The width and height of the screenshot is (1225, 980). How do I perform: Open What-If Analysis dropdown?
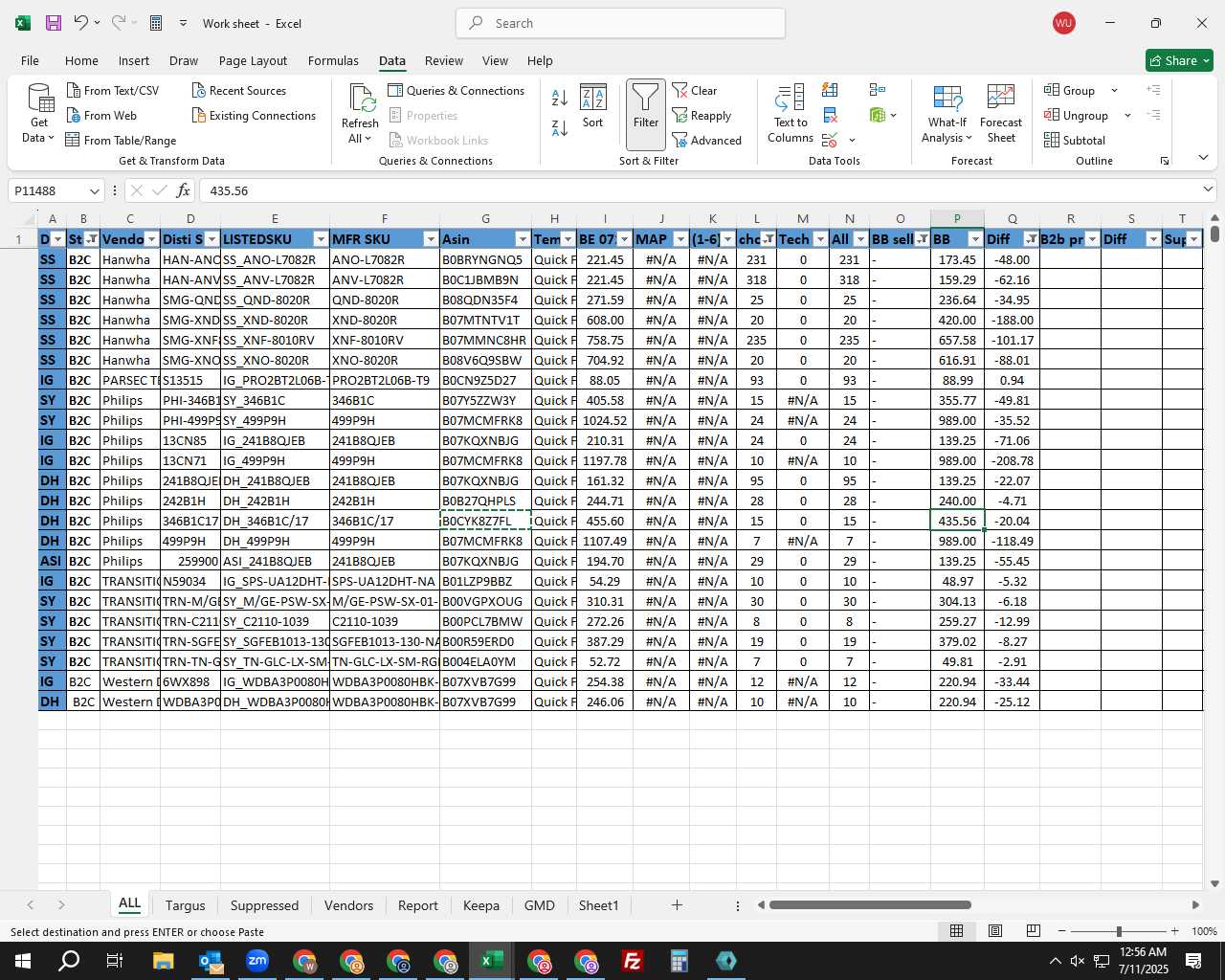tap(947, 113)
